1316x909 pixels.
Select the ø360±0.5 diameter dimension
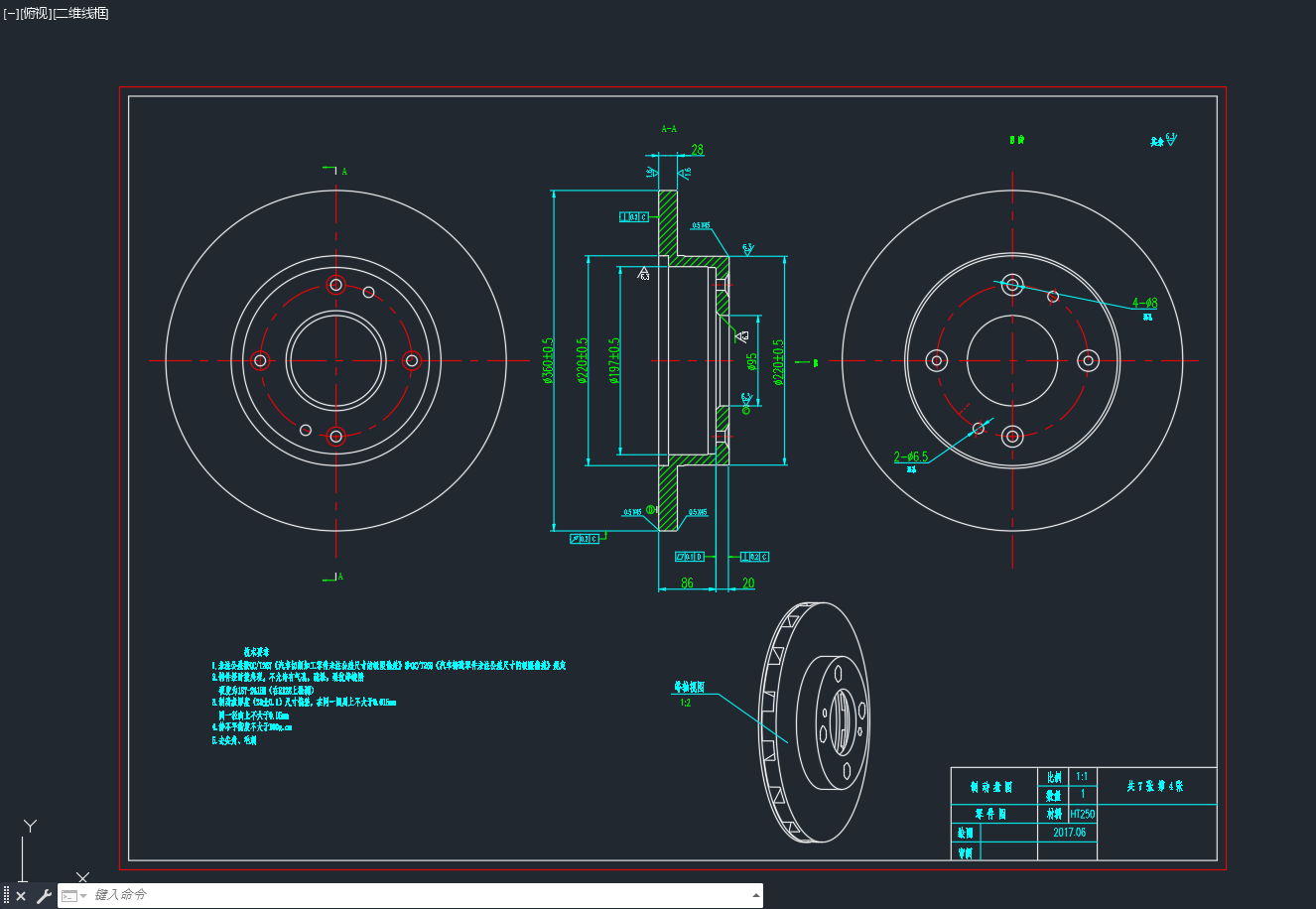coord(547,361)
